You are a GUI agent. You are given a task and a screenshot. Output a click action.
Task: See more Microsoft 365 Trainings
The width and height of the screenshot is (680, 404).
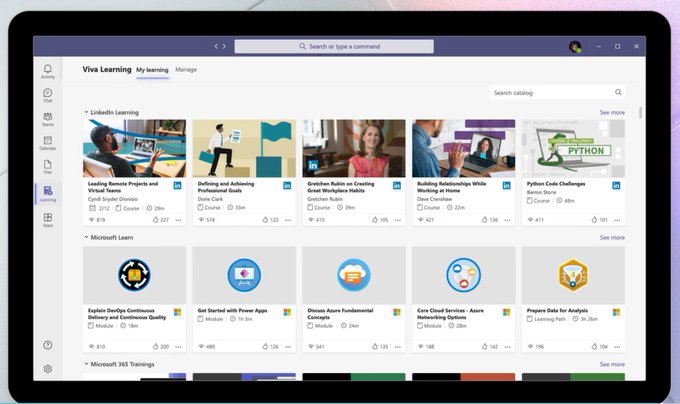[x=612, y=364]
